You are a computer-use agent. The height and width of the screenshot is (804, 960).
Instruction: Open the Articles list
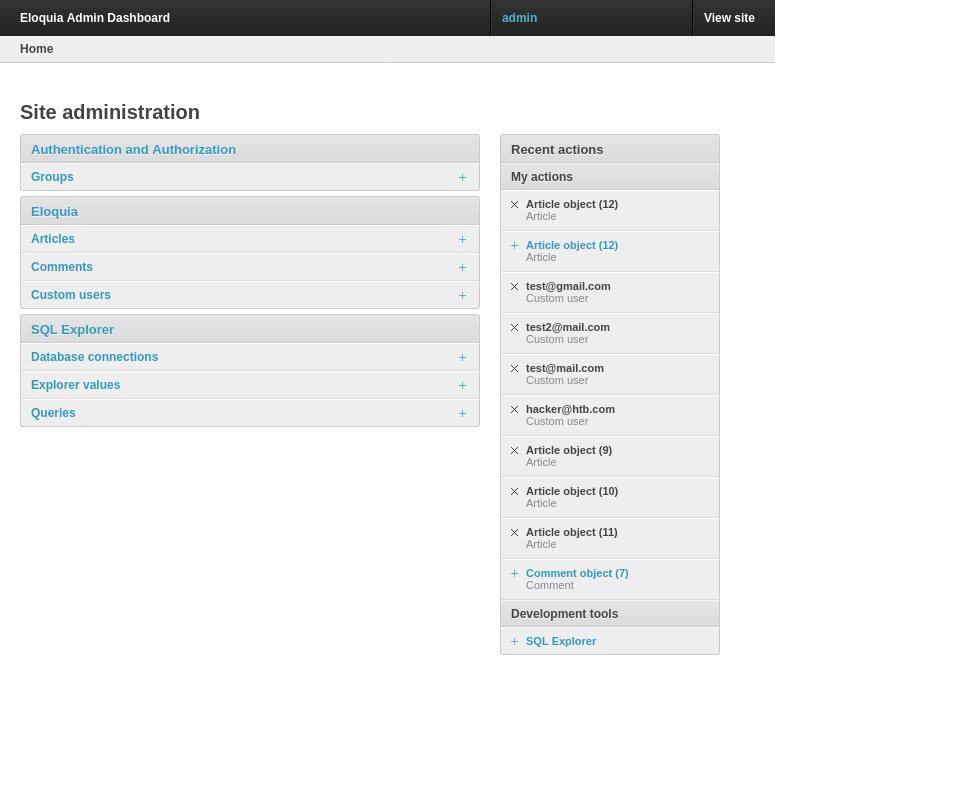53,239
